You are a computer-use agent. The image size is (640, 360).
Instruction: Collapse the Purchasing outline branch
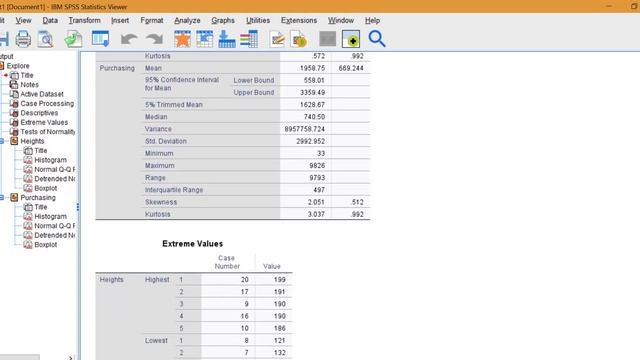coord(2,198)
